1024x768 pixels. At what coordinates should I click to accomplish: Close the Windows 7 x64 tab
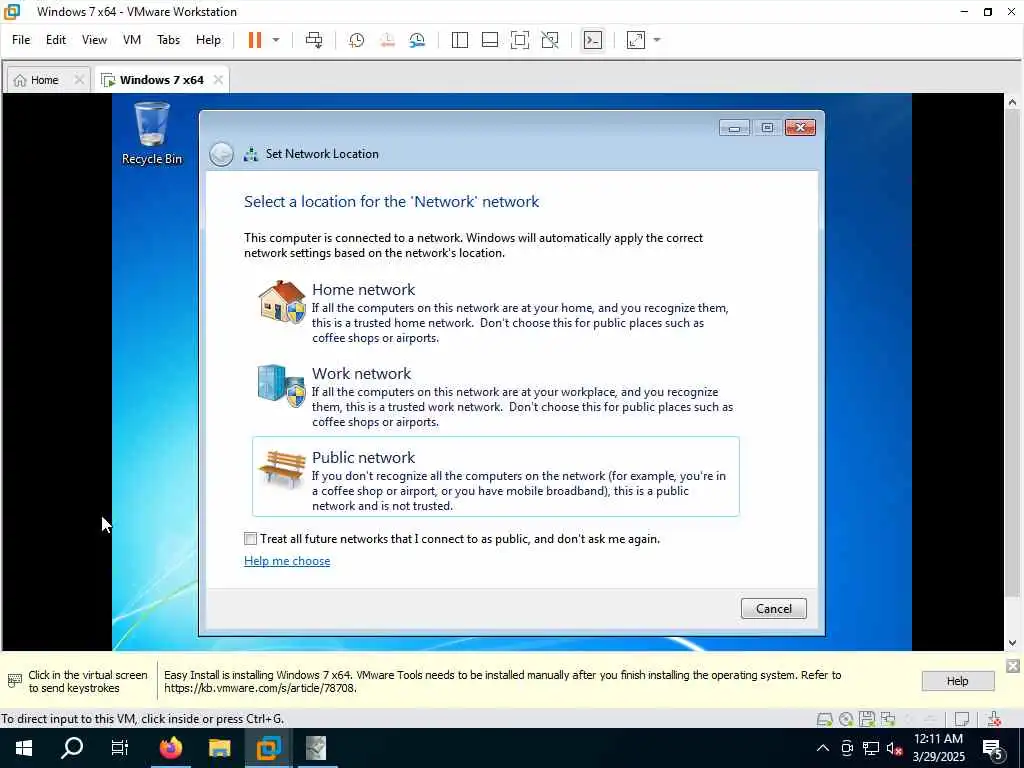coord(218,80)
